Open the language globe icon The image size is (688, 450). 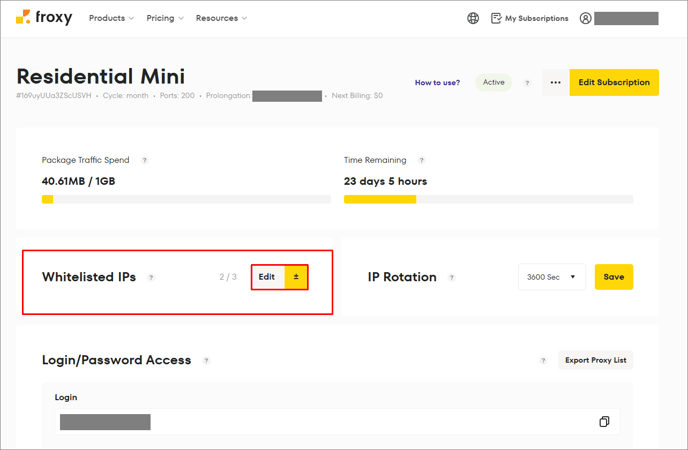click(x=473, y=18)
